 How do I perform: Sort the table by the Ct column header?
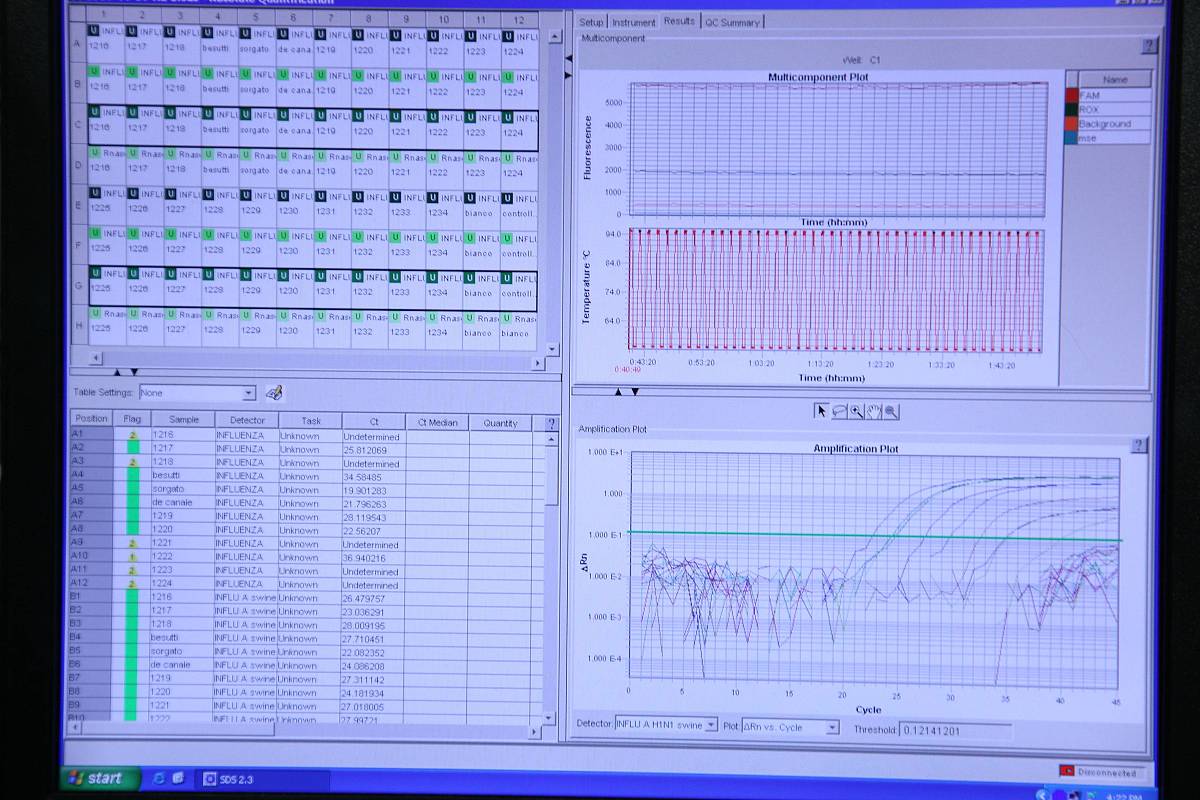(x=373, y=422)
